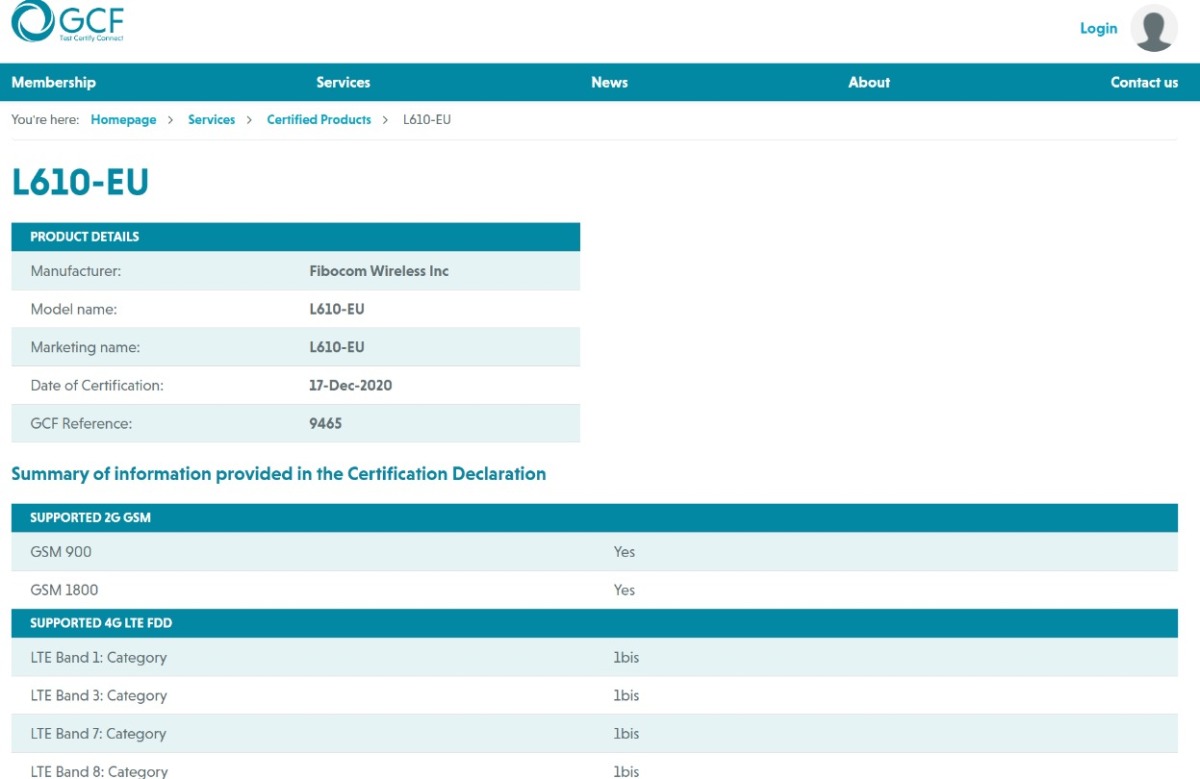Click the 1bis value for LTE Band 8

pos(626,771)
